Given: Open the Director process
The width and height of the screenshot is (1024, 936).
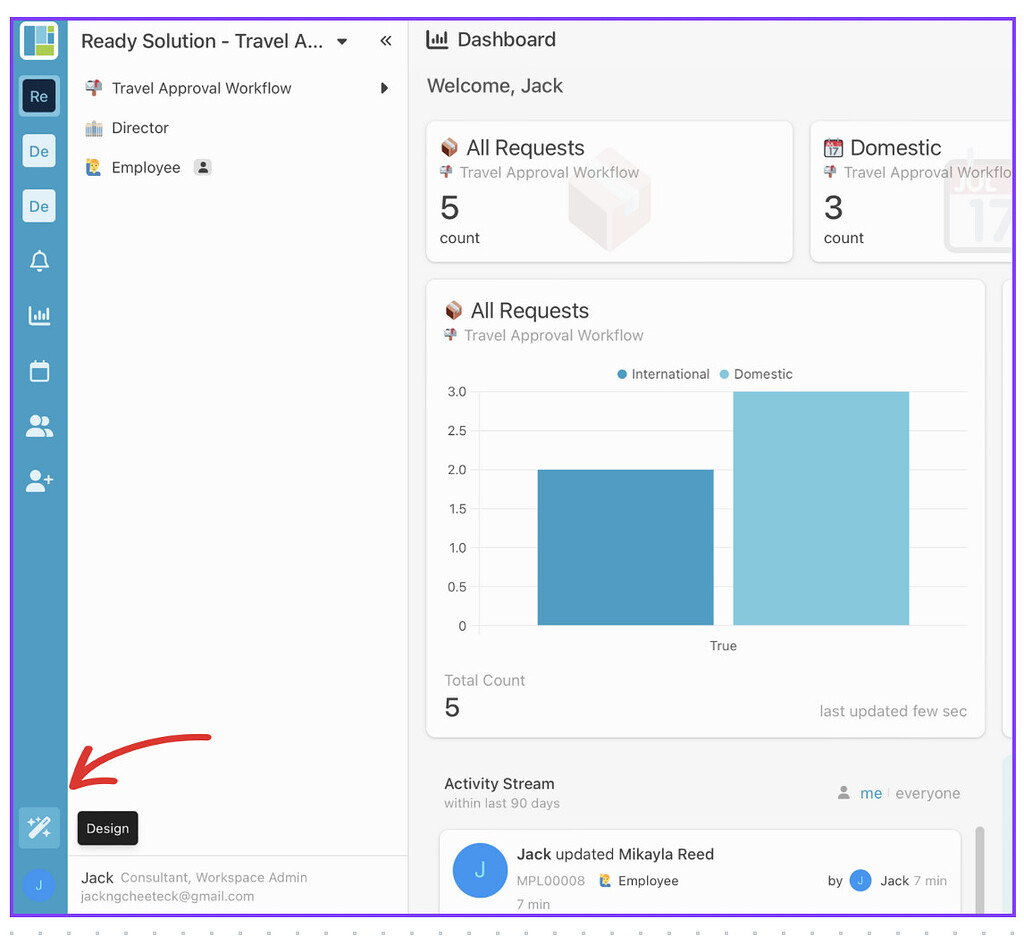Looking at the screenshot, I should coord(140,128).
